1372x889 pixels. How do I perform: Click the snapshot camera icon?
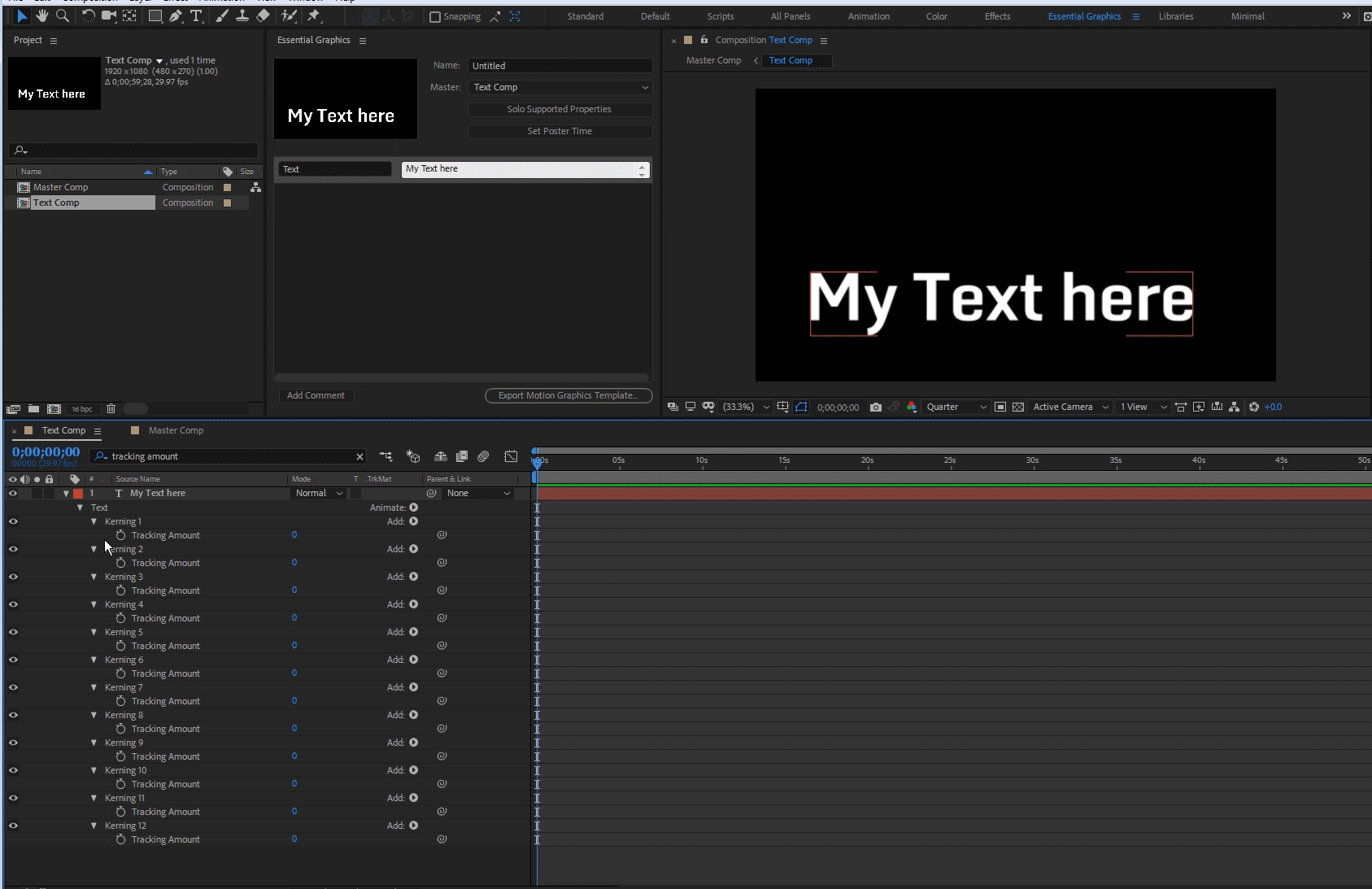875,407
